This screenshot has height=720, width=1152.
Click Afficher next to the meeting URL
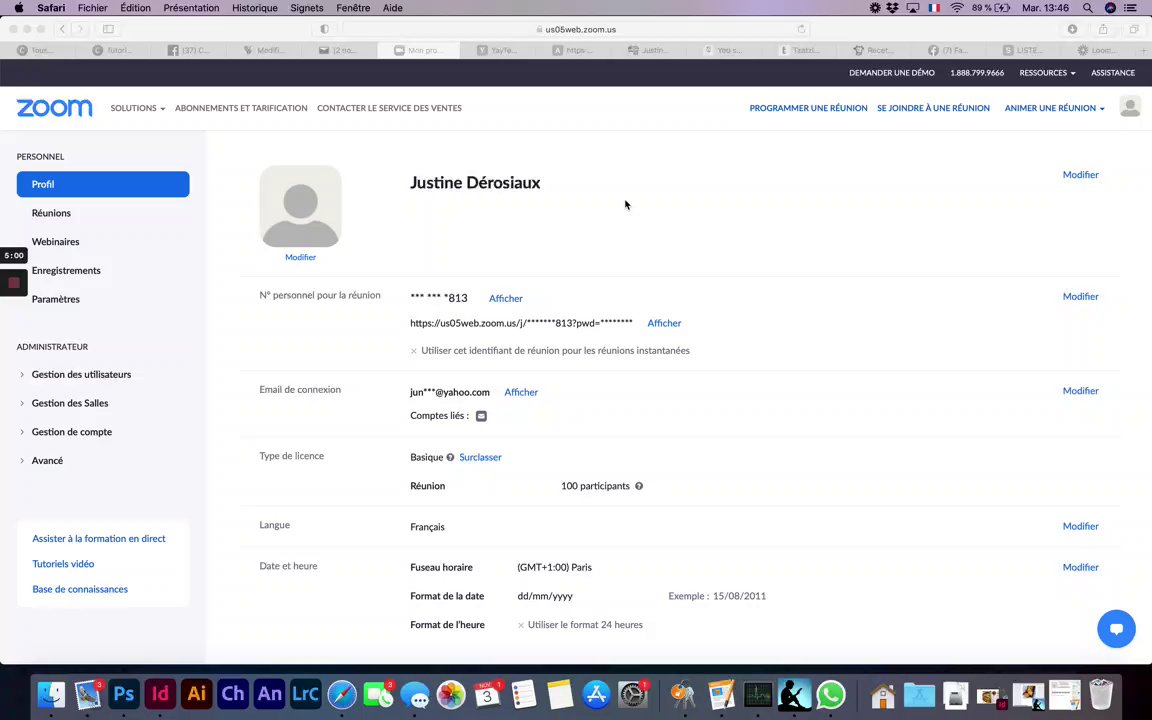tap(664, 323)
